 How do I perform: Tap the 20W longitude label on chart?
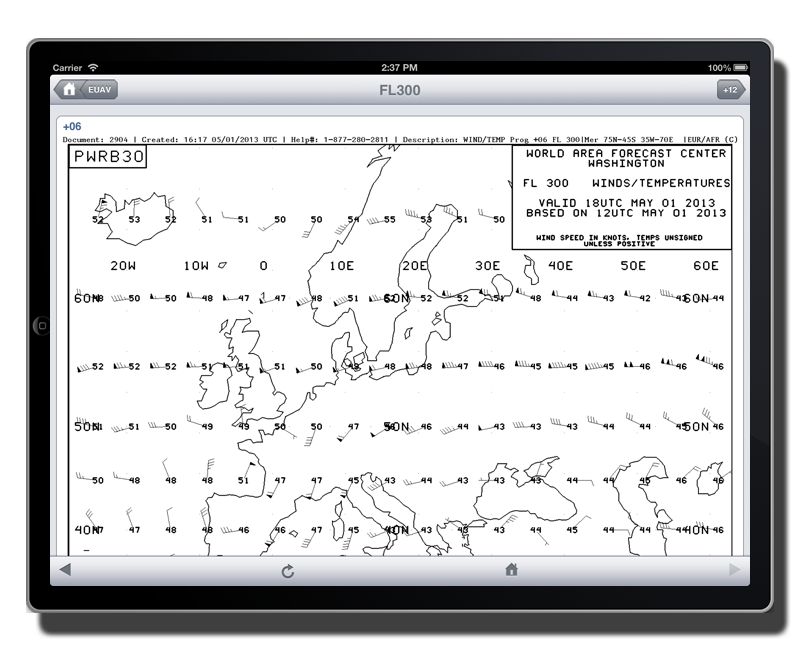click(123, 266)
